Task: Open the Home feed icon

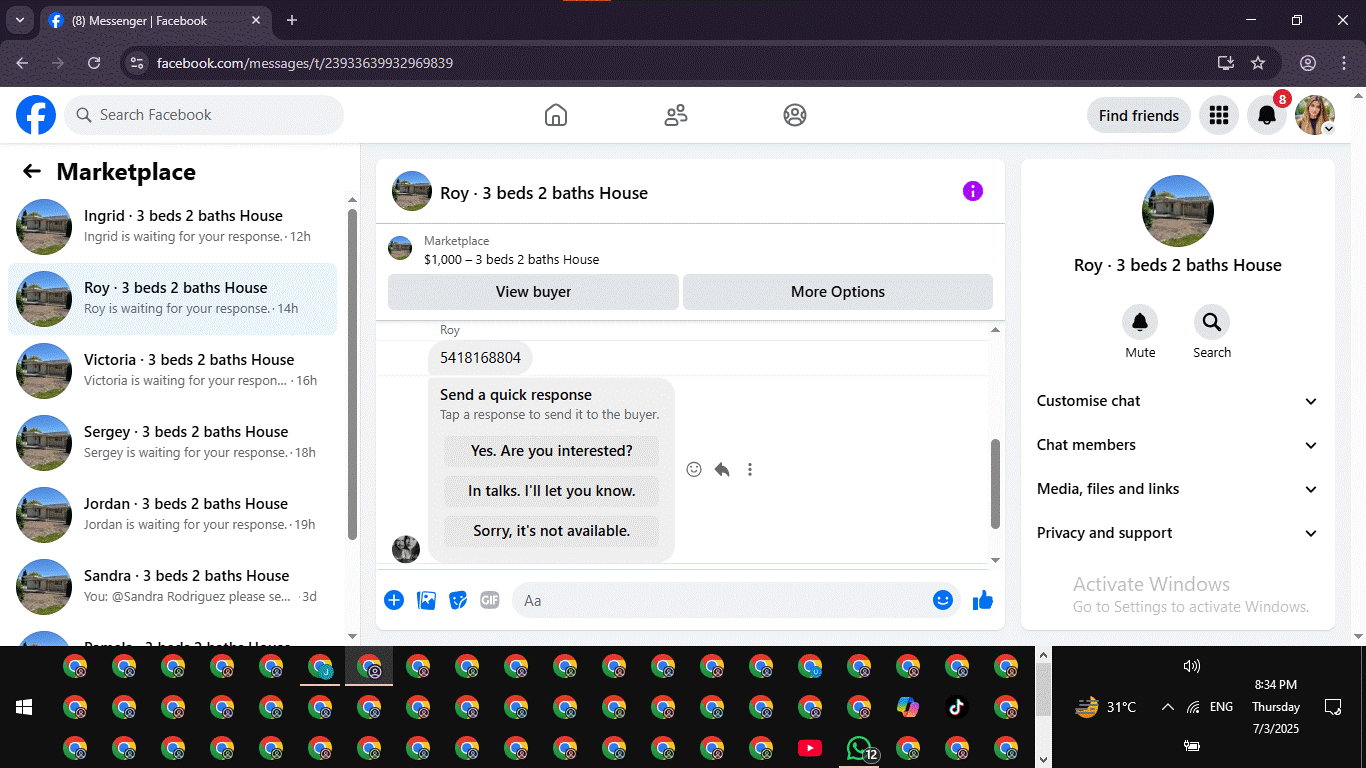Action: (x=556, y=115)
